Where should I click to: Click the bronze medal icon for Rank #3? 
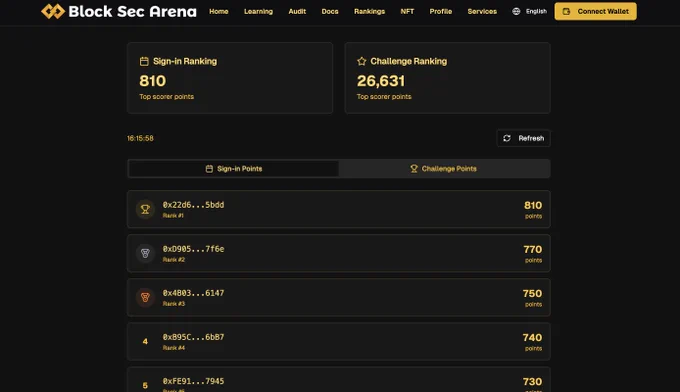(x=145, y=297)
